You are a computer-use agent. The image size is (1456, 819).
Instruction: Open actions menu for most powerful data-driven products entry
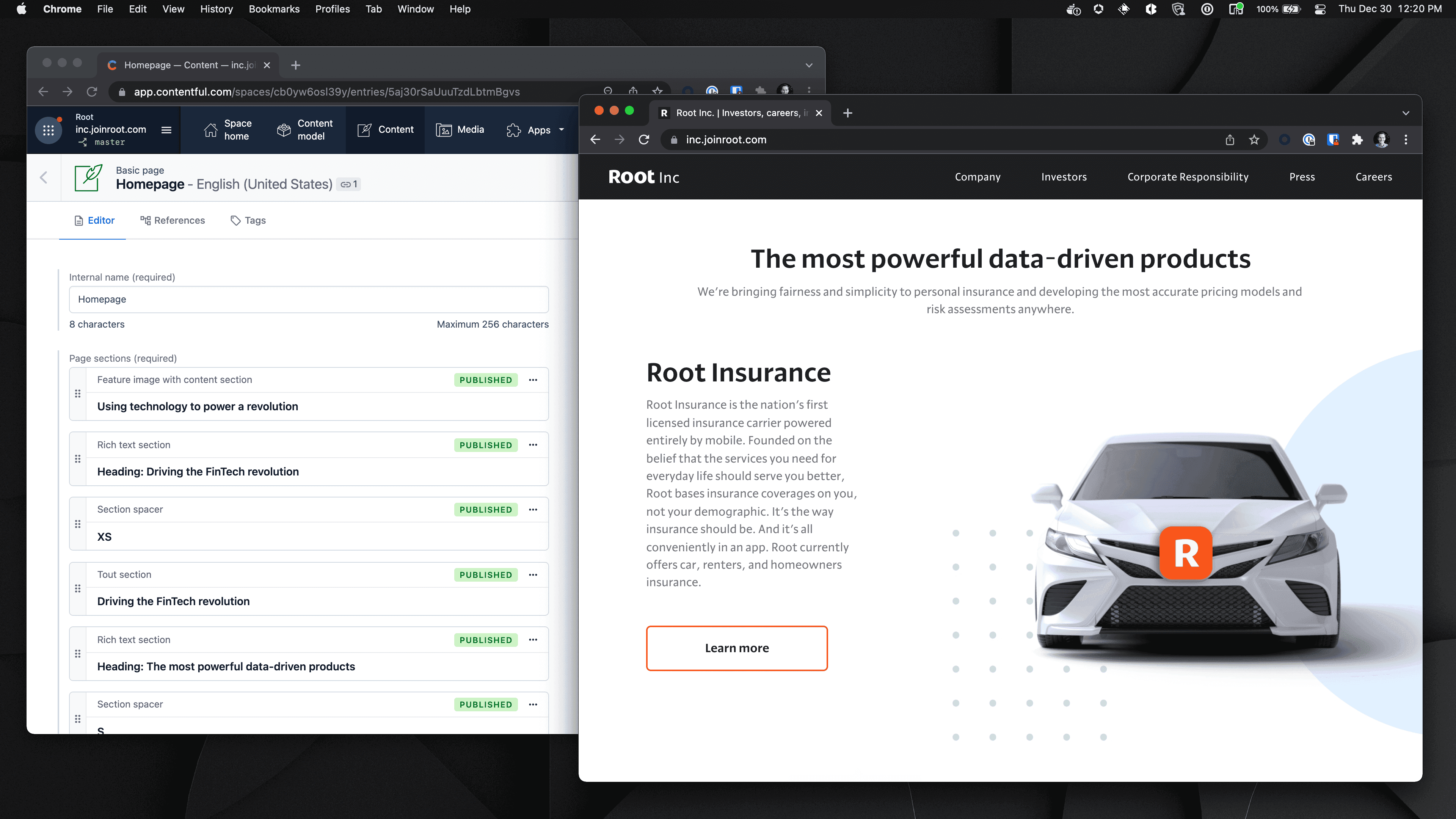click(533, 640)
